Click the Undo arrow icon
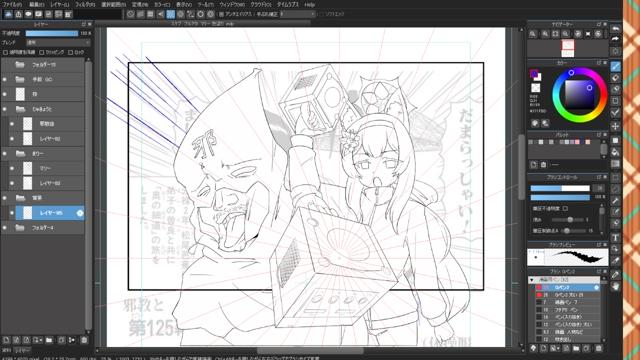640x360 pixels. click(x=616, y=29)
